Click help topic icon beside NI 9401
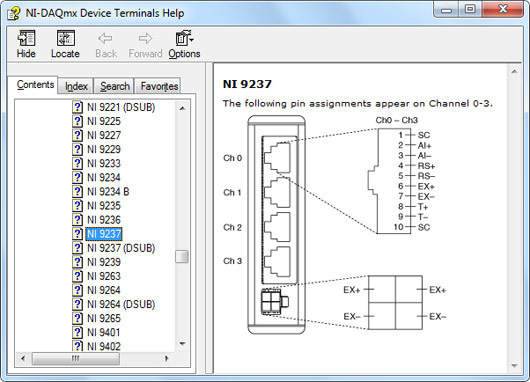 77,332
